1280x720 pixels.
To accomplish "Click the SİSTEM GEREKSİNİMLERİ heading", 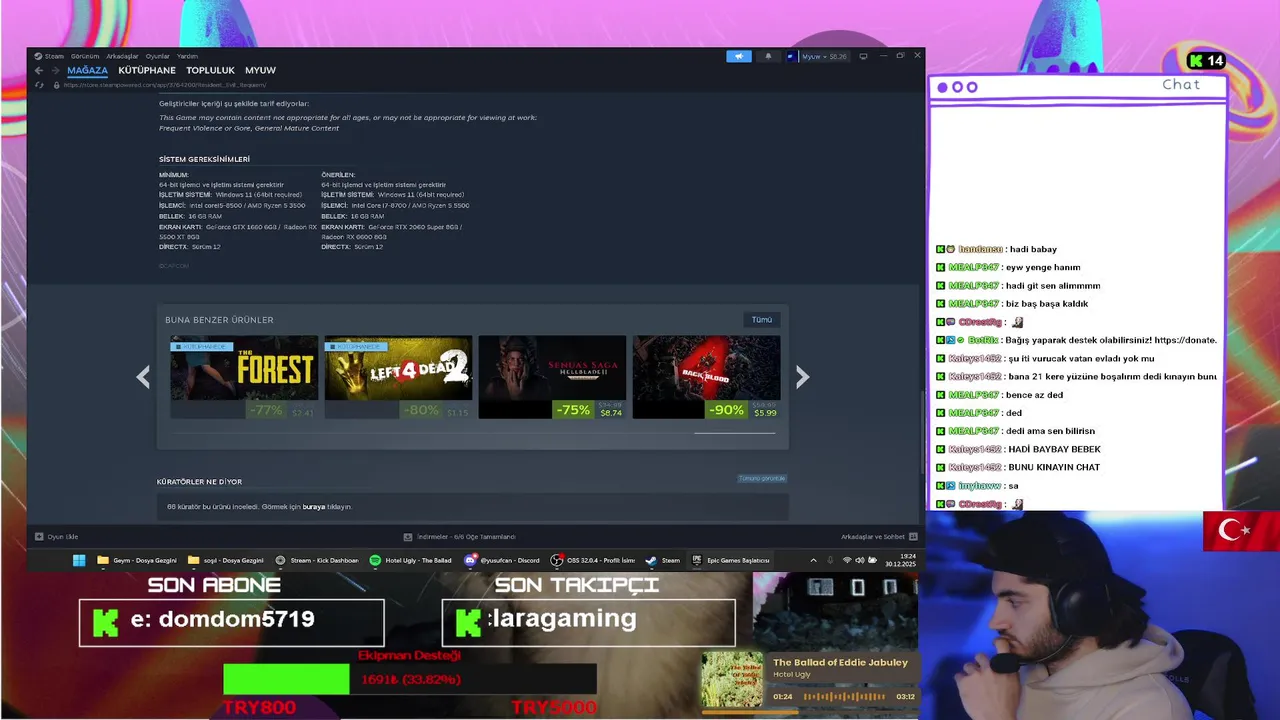I will click(x=204, y=159).
